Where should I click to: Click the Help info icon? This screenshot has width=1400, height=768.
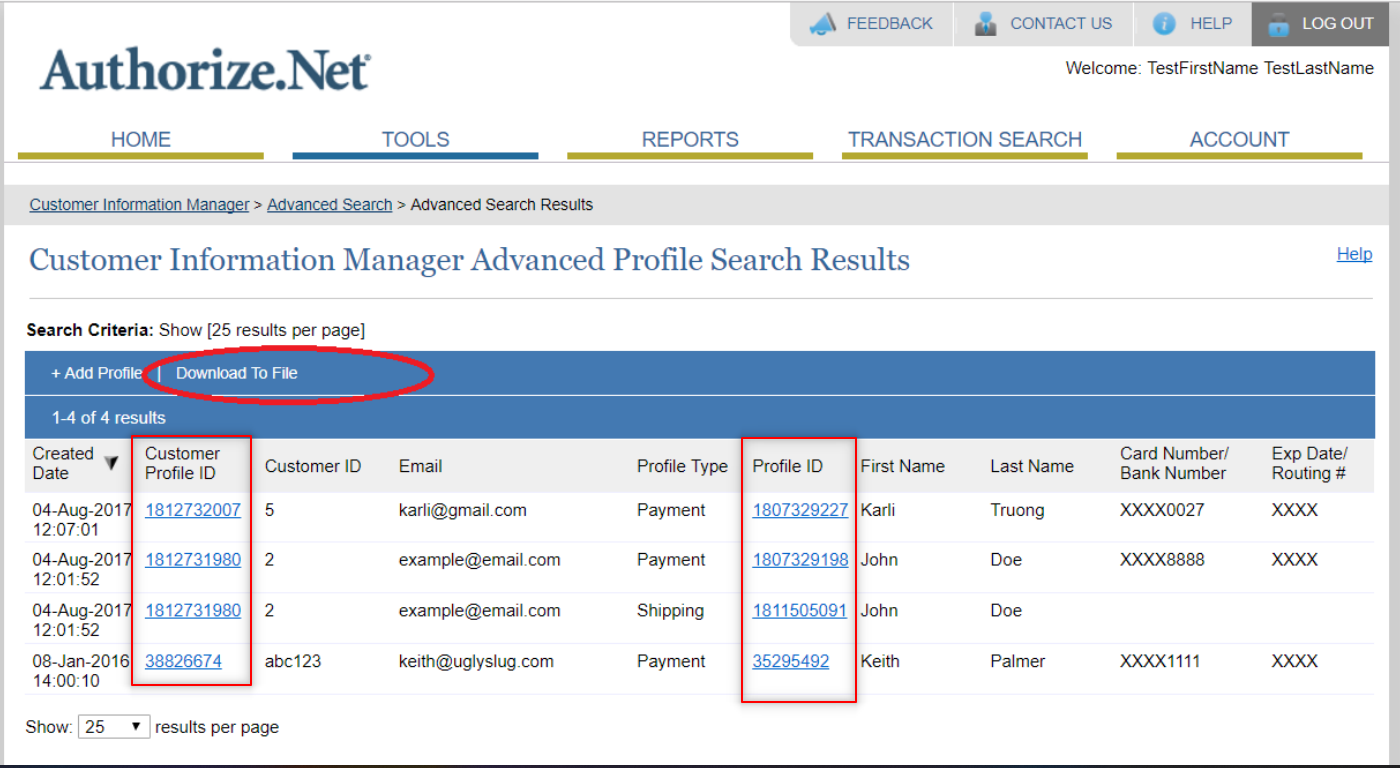pyautogui.click(x=1163, y=24)
